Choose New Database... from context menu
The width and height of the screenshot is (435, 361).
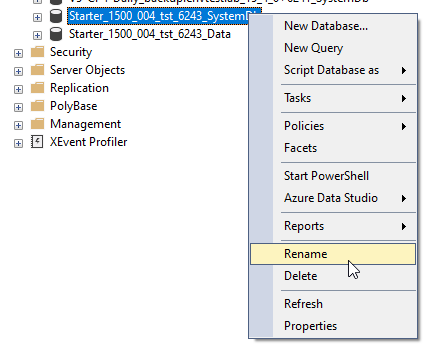333,26
